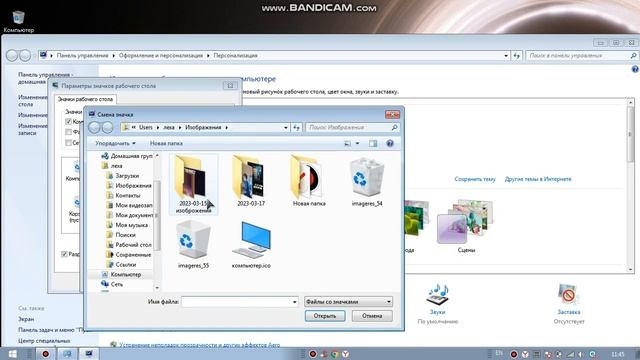Open the Упорядочить dropdown menu
This screenshot has height=360, width=640.
(x=116, y=143)
